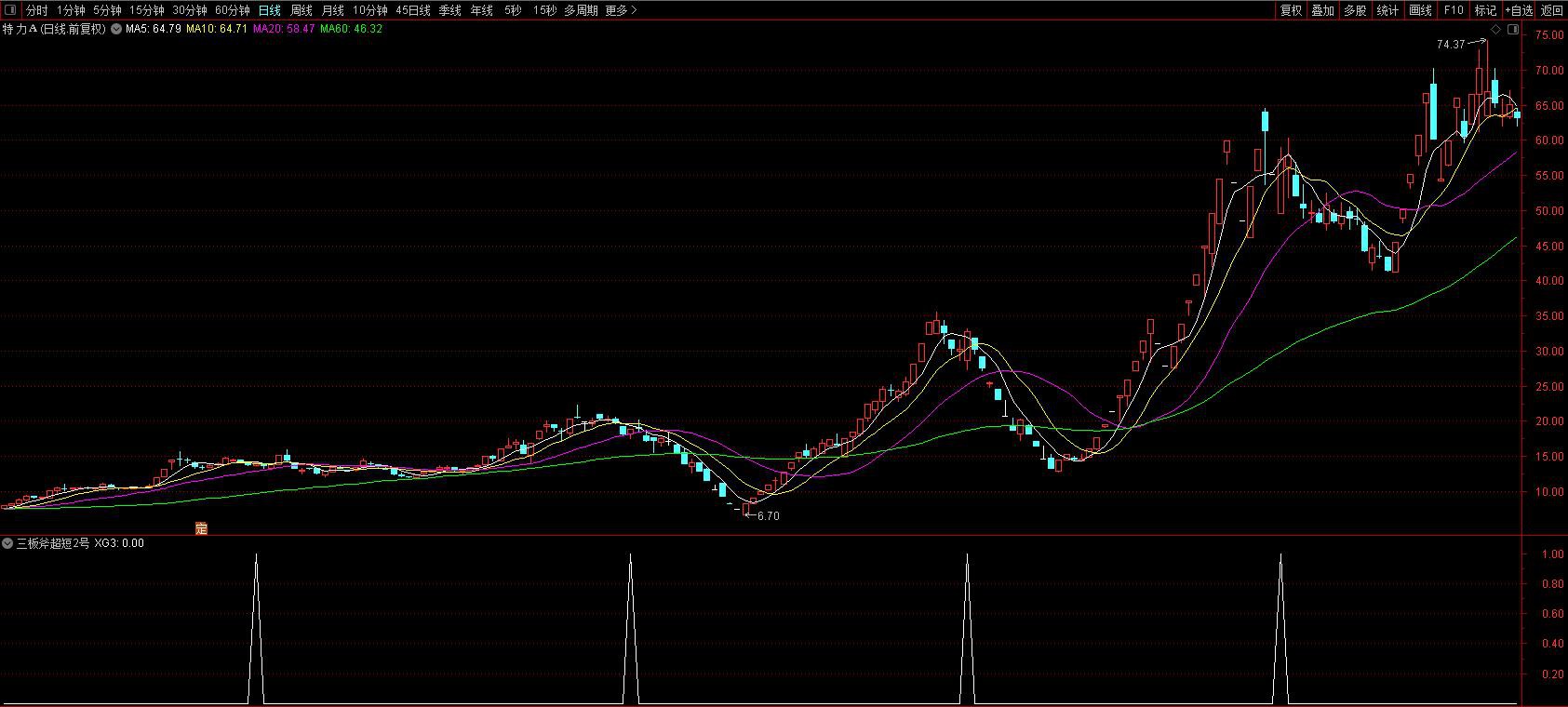This screenshot has width=1568, height=707.
Task: Click the MA20: 58.47 label
Action: click(284, 29)
